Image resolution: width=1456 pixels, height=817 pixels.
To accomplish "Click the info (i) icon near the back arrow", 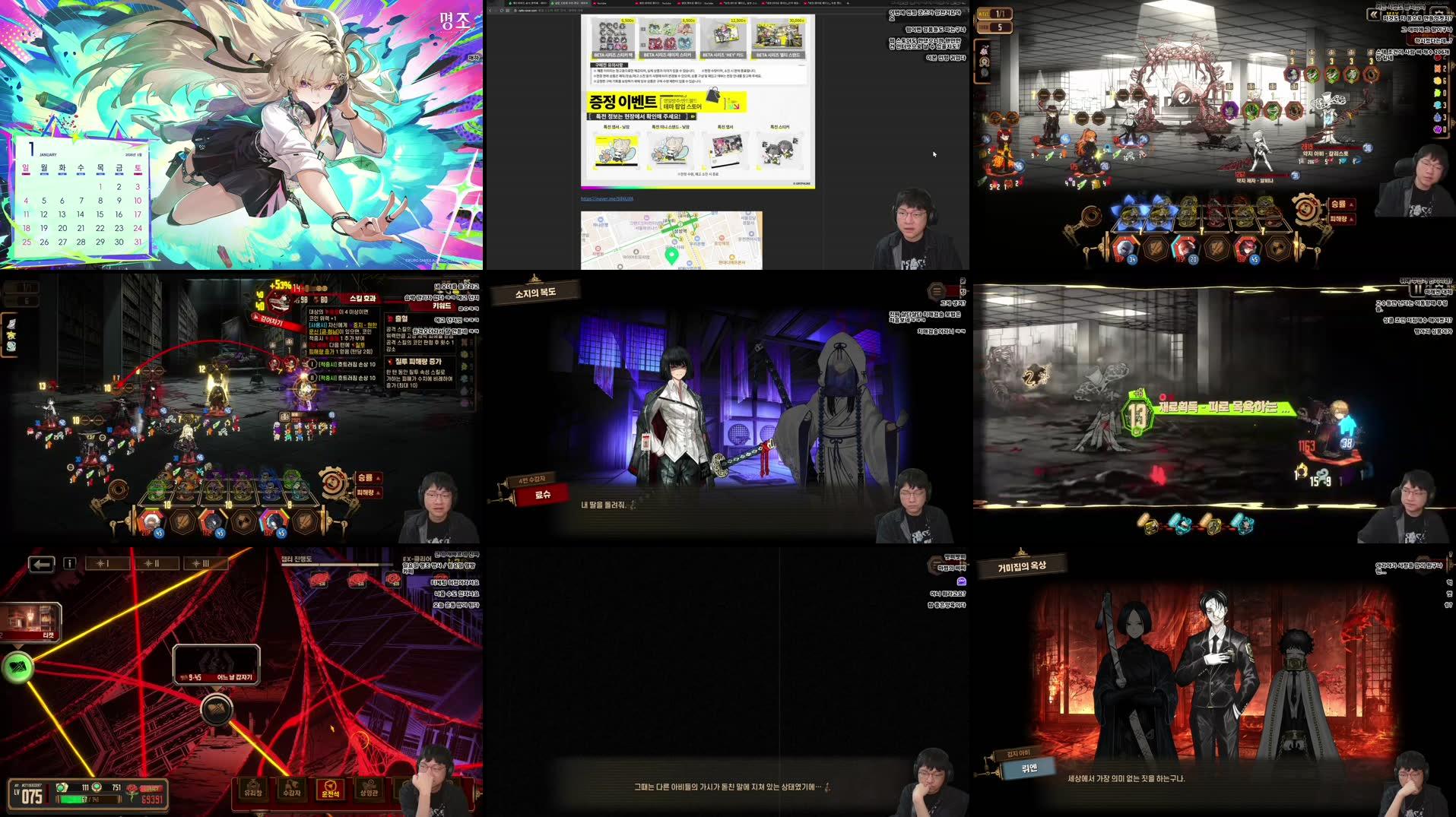I will point(68,563).
